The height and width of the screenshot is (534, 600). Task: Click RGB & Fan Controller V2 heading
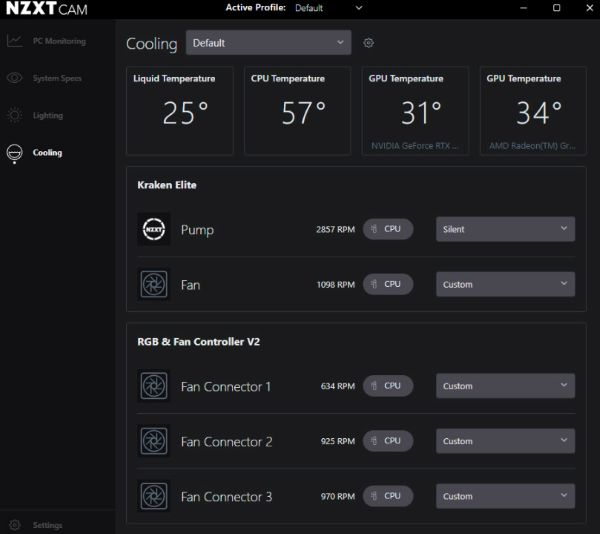pyautogui.click(x=199, y=342)
